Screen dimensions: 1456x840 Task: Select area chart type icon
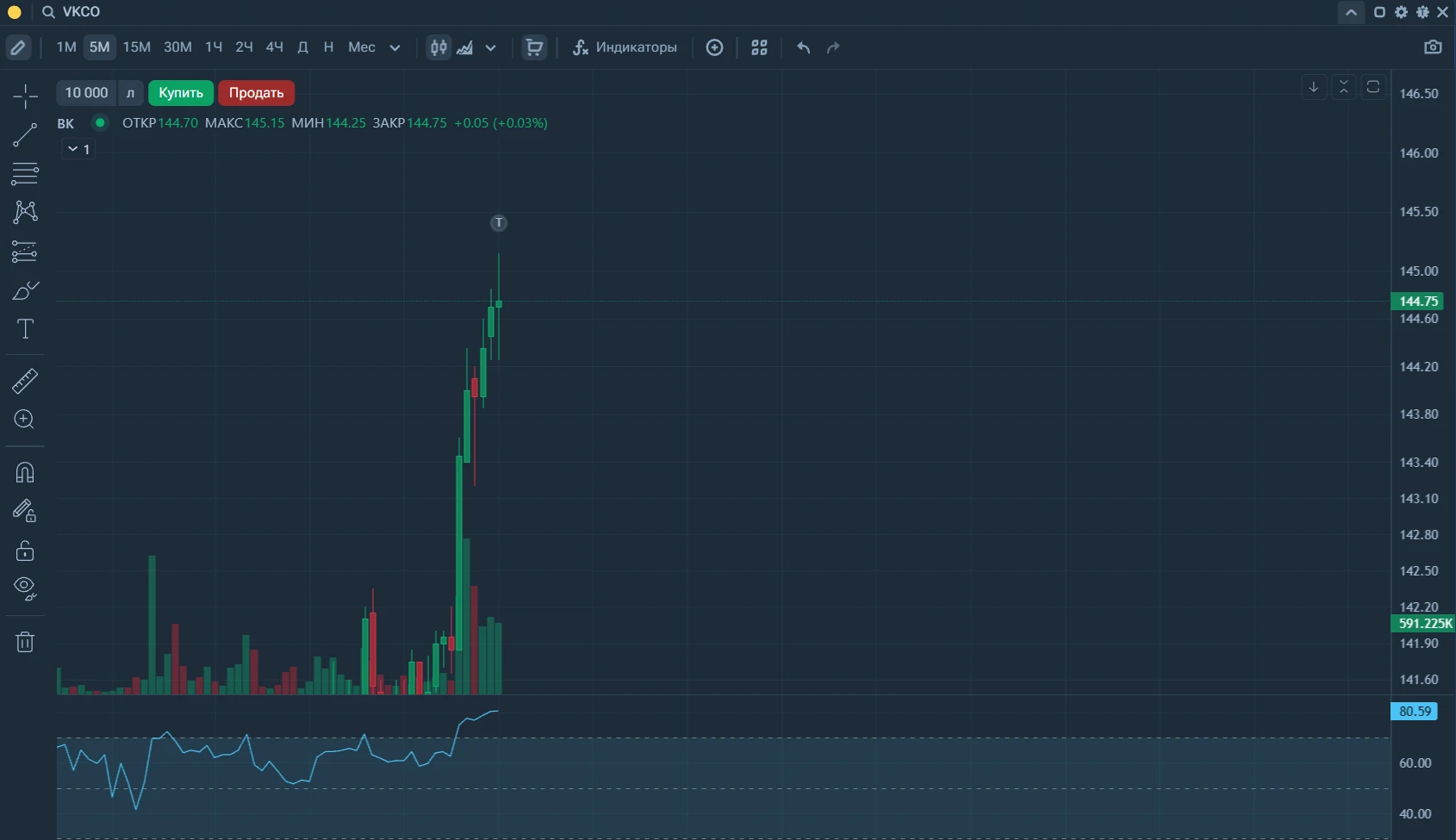pyautogui.click(x=465, y=47)
